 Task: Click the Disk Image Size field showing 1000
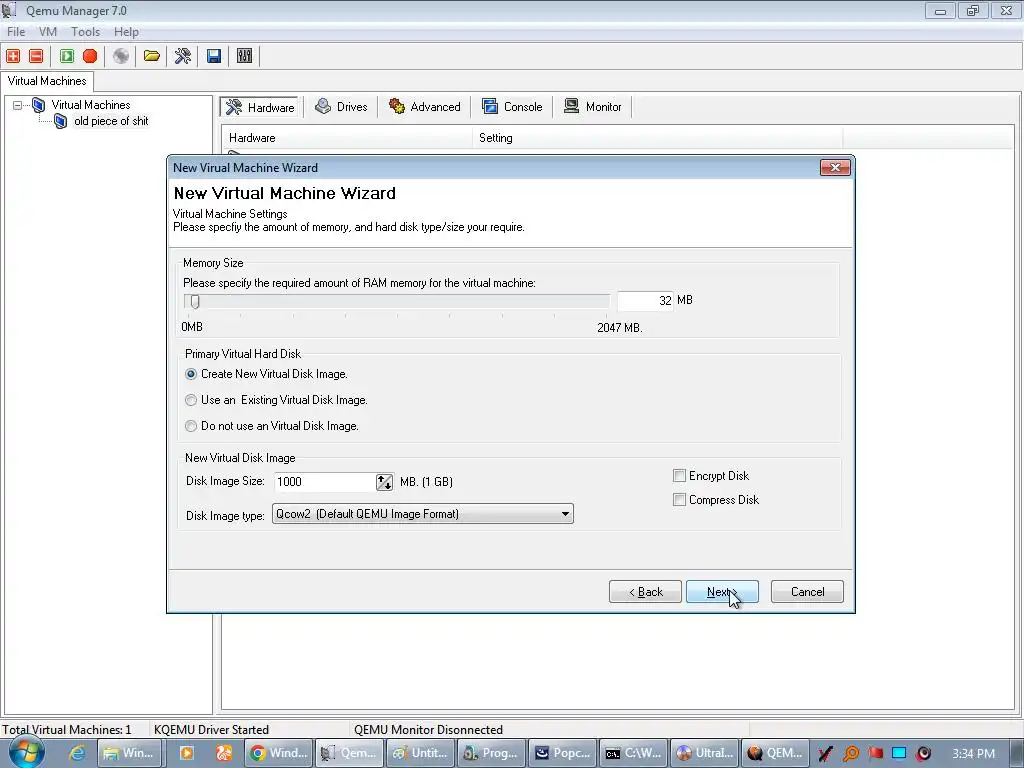[x=325, y=482]
